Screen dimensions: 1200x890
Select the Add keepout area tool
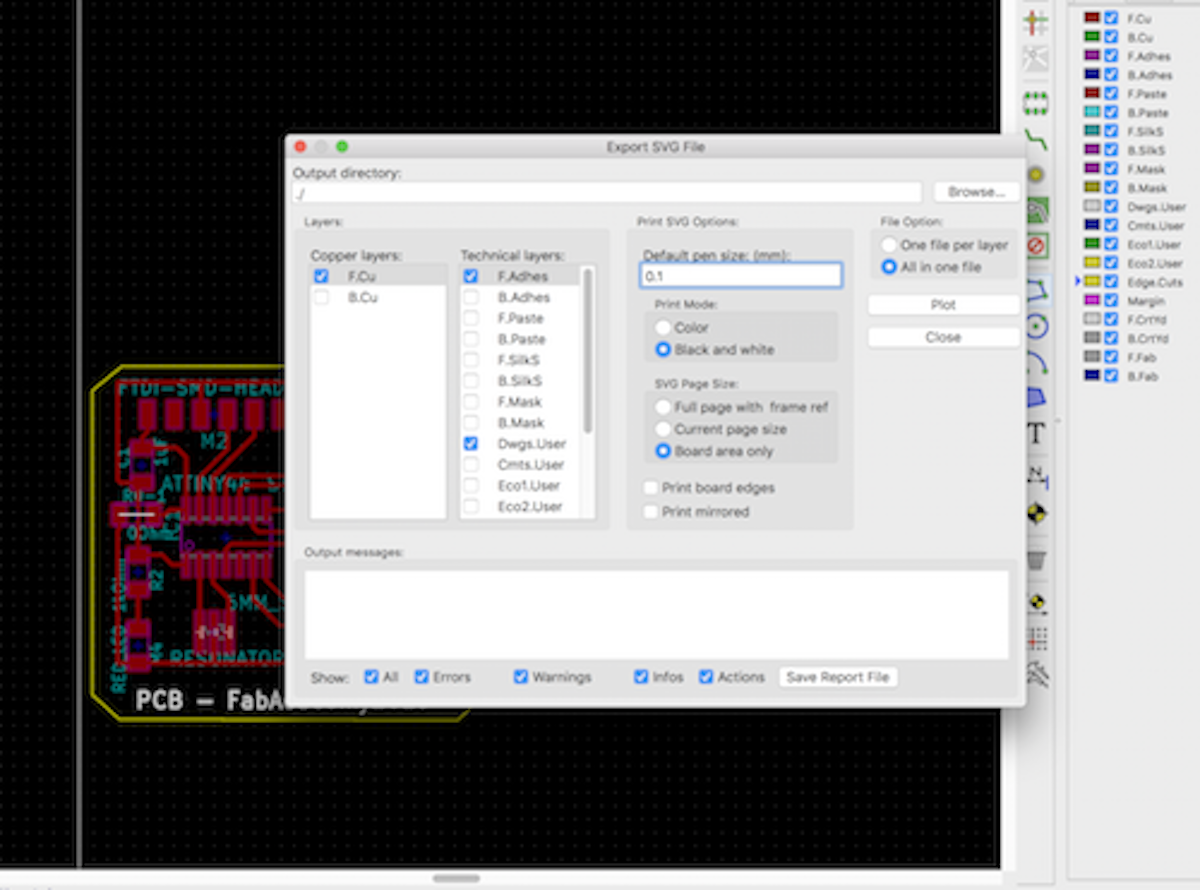[1036, 245]
